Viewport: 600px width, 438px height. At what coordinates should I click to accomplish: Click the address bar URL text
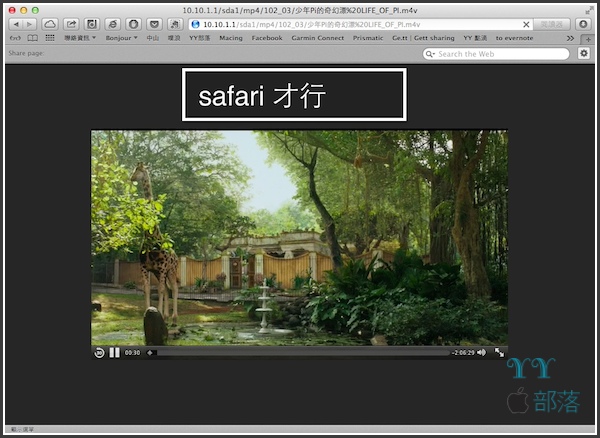click(311, 24)
